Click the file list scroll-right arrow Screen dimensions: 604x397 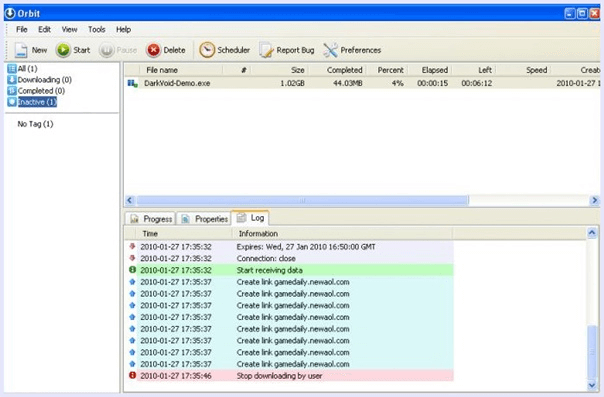(594, 200)
